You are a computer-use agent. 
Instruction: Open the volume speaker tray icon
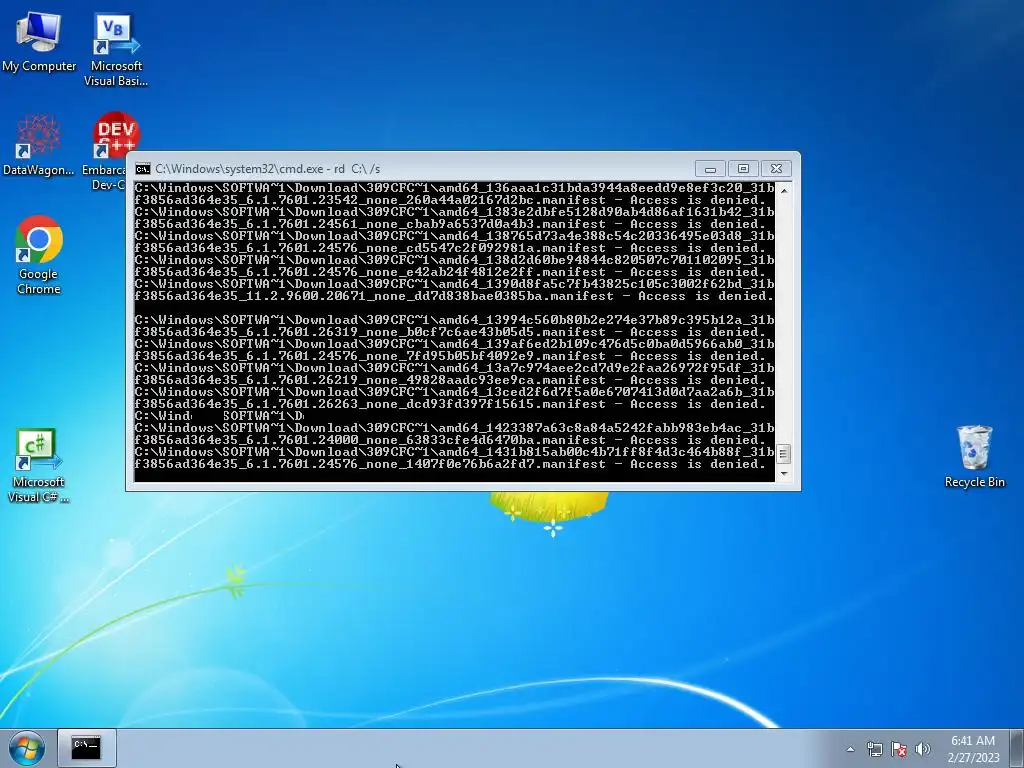tap(923, 749)
